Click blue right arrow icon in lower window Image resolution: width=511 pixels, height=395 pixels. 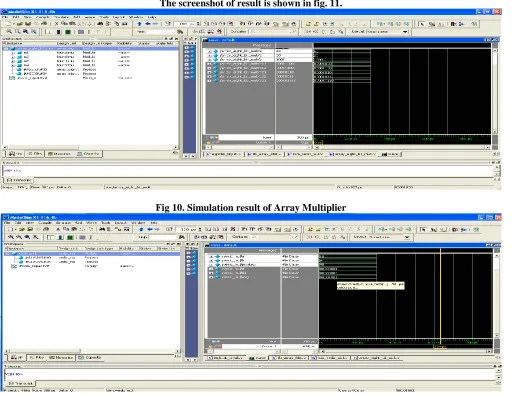(x=156, y=229)
